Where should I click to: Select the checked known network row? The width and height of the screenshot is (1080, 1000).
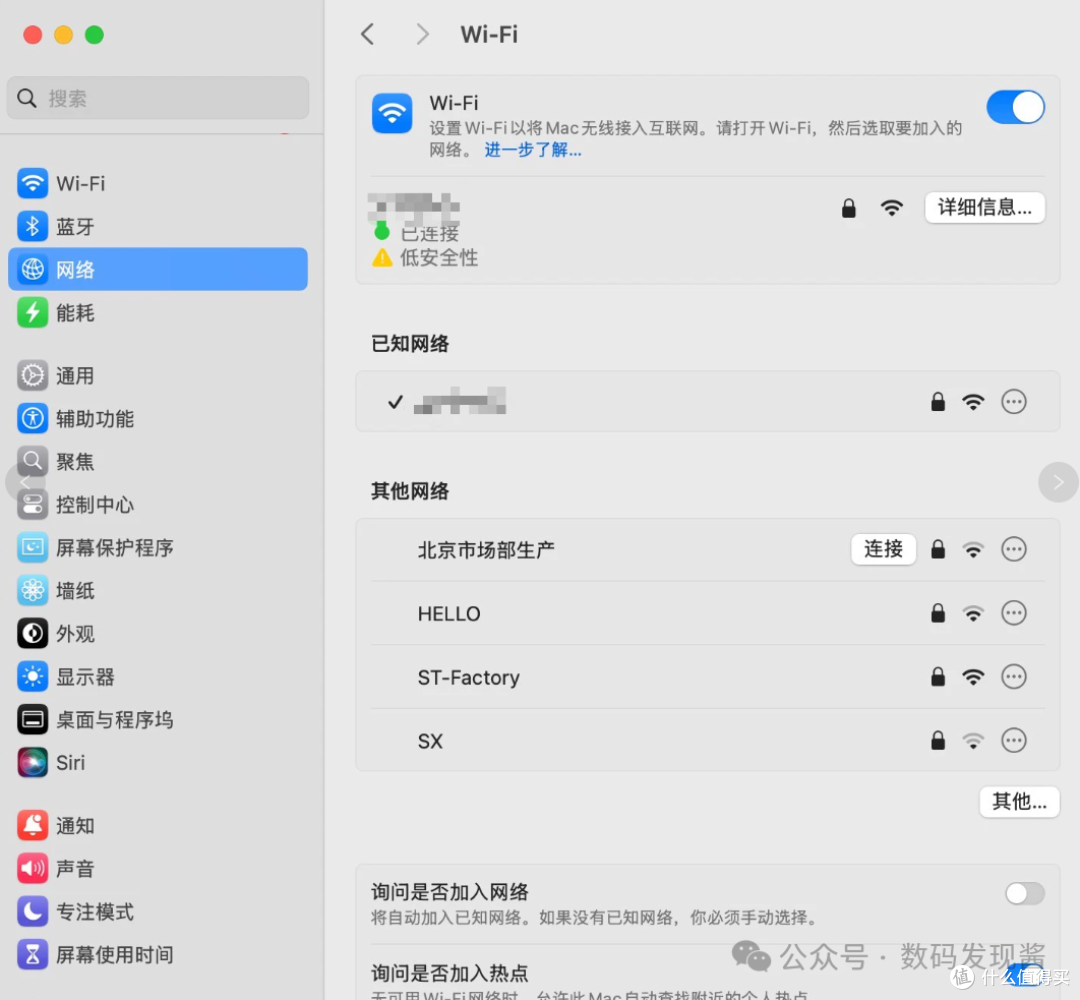(x=707, y=402)
